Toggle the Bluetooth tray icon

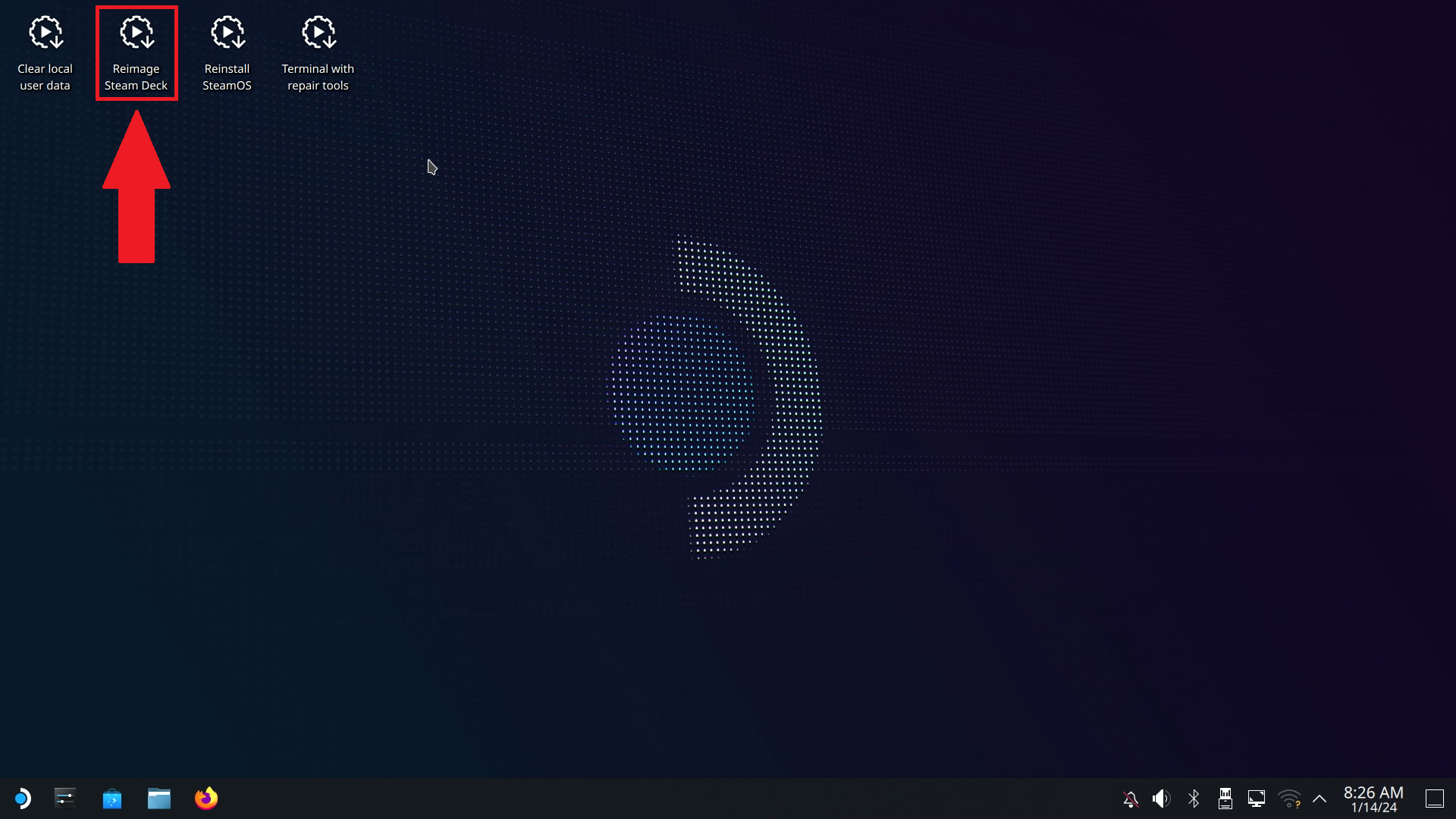point(1194,799)
